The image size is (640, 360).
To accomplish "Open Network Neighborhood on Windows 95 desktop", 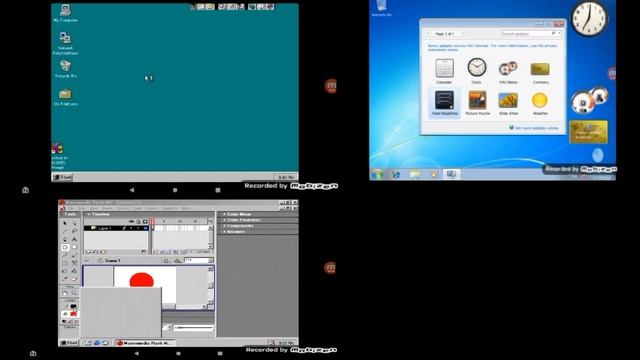I will tap(65, 43).
